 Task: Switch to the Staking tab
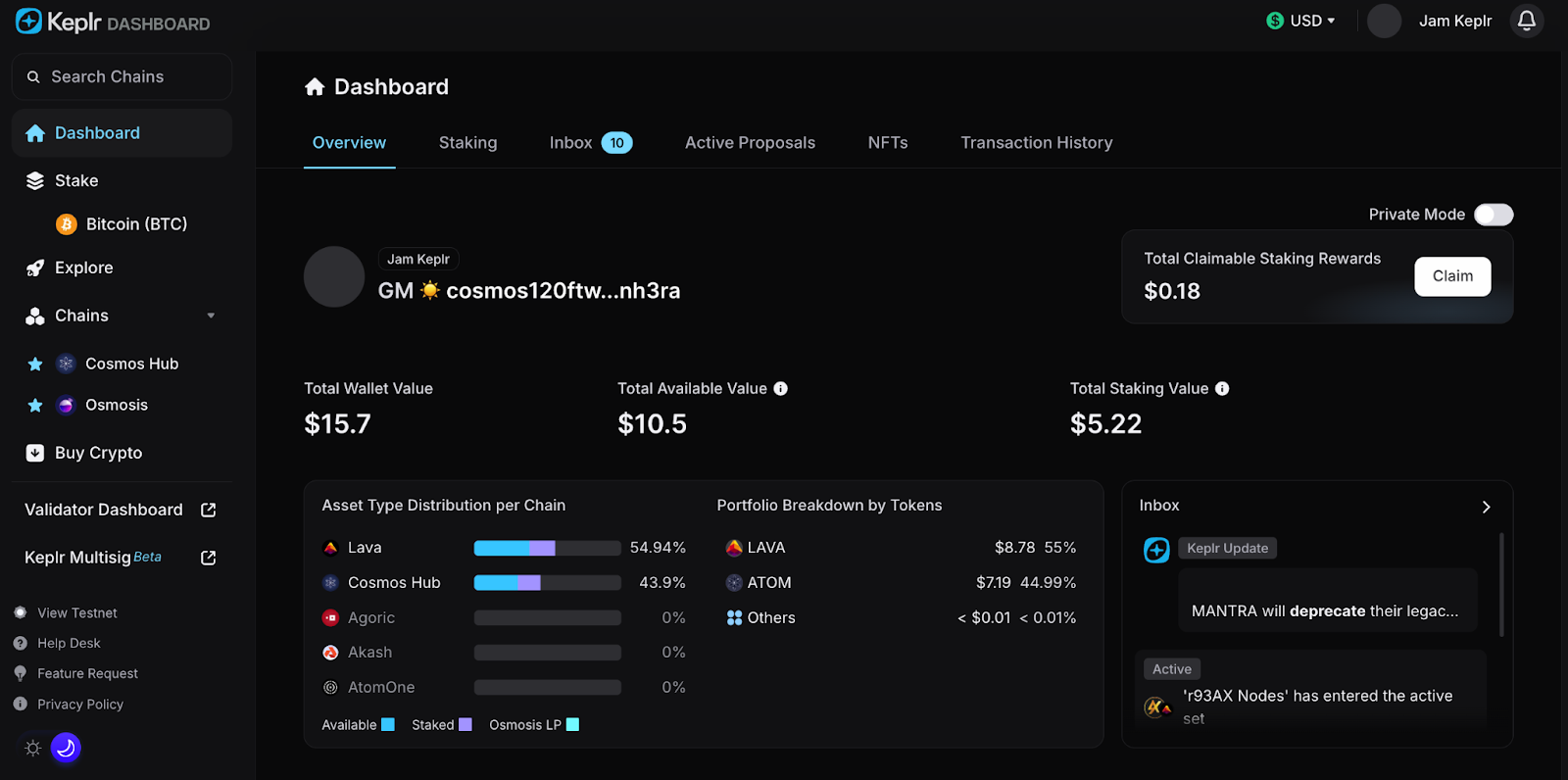coord(467,143)
